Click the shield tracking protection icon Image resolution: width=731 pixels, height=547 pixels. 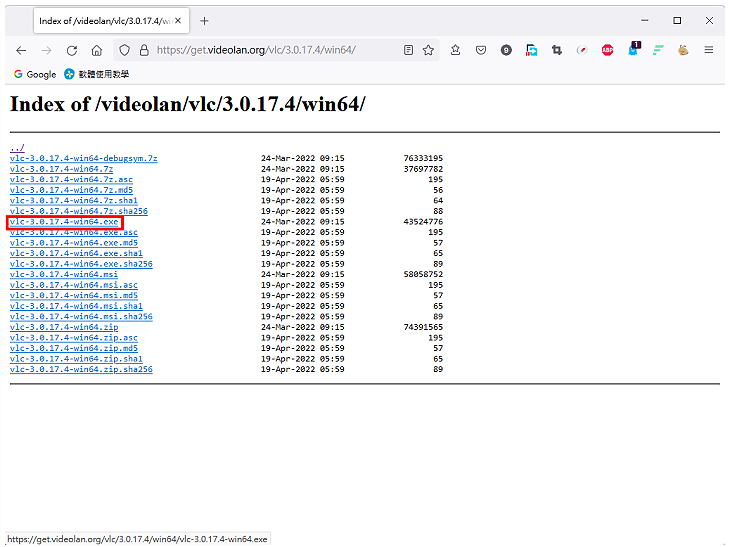124,50
